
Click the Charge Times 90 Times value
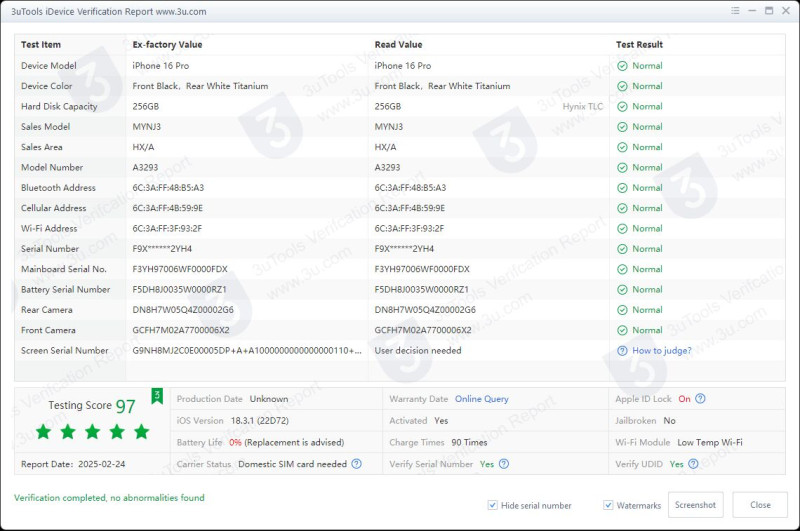click(x=469, y=442)
